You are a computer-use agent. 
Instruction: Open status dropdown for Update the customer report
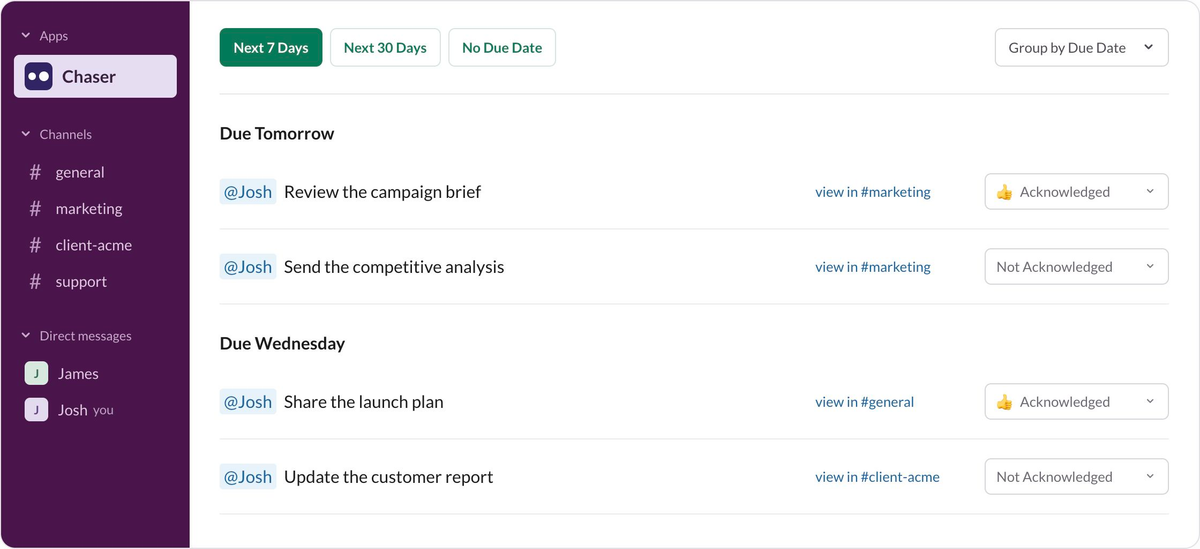[x=1077, y=477]
